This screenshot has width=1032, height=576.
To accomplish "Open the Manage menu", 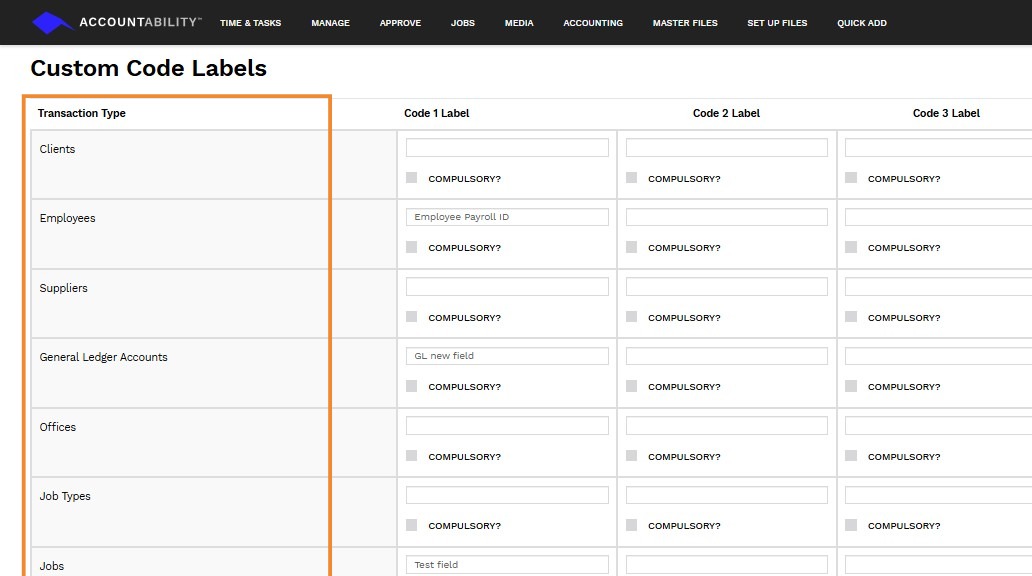I will pyautogui.click(x=330, y=23).
